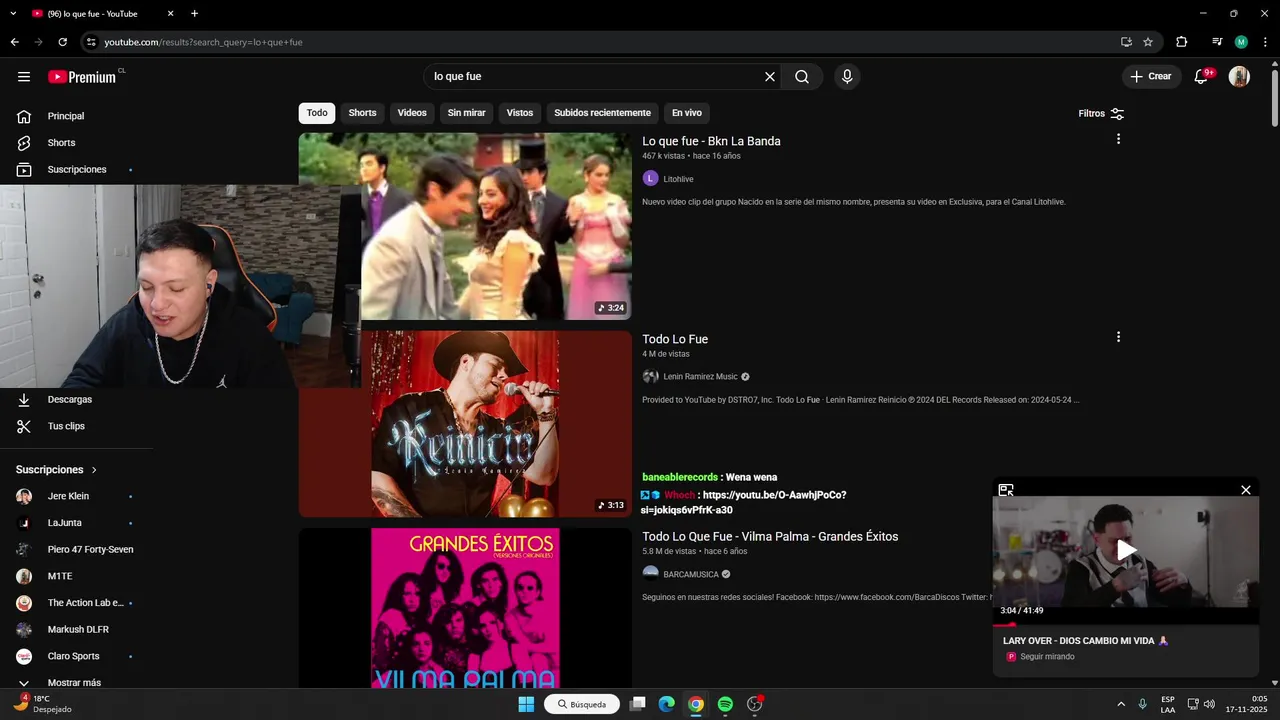Open LARY OVER - DIOS CAMBIO MI VIDA title
The height and width of the screenshot is (720, 1280).
tap(1085, 641)
